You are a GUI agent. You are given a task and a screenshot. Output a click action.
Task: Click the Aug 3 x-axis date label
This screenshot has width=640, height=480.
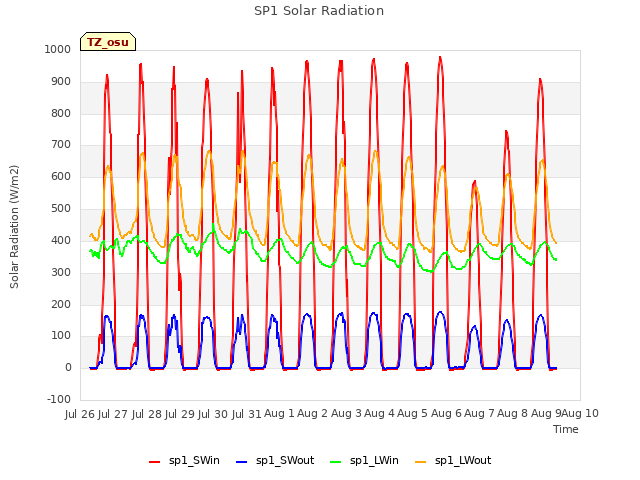coord(346,414)
